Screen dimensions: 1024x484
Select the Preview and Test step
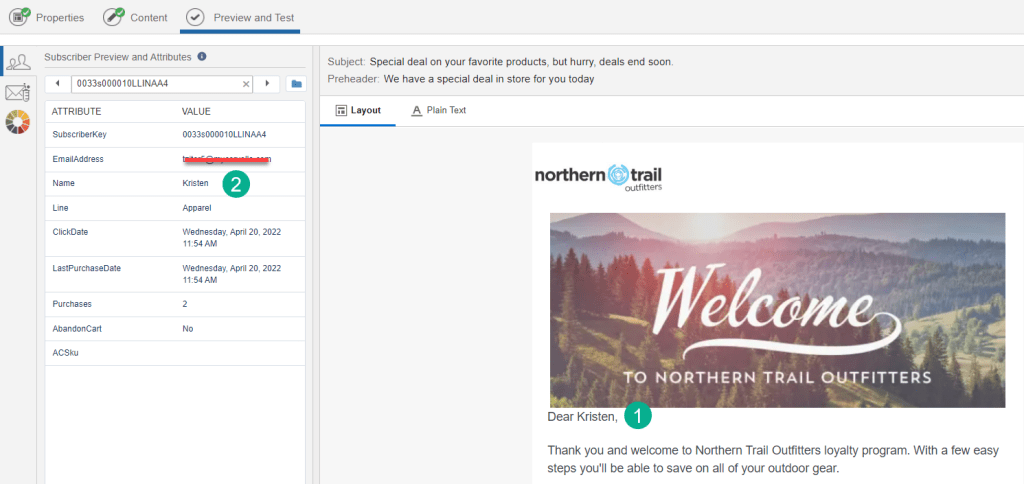click(x=240, y=17)
